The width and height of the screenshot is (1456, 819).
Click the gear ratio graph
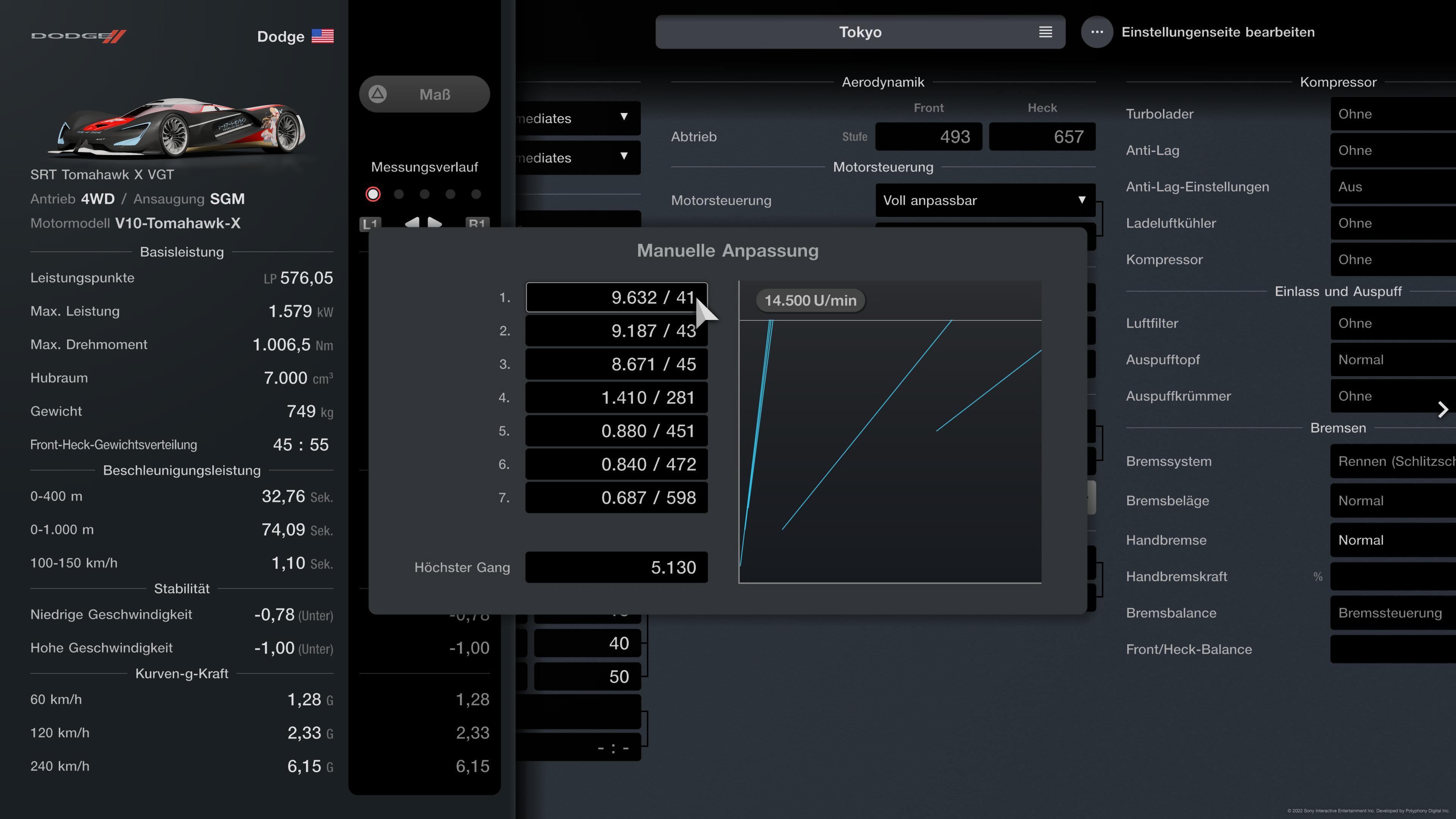(x=890, y=432)
